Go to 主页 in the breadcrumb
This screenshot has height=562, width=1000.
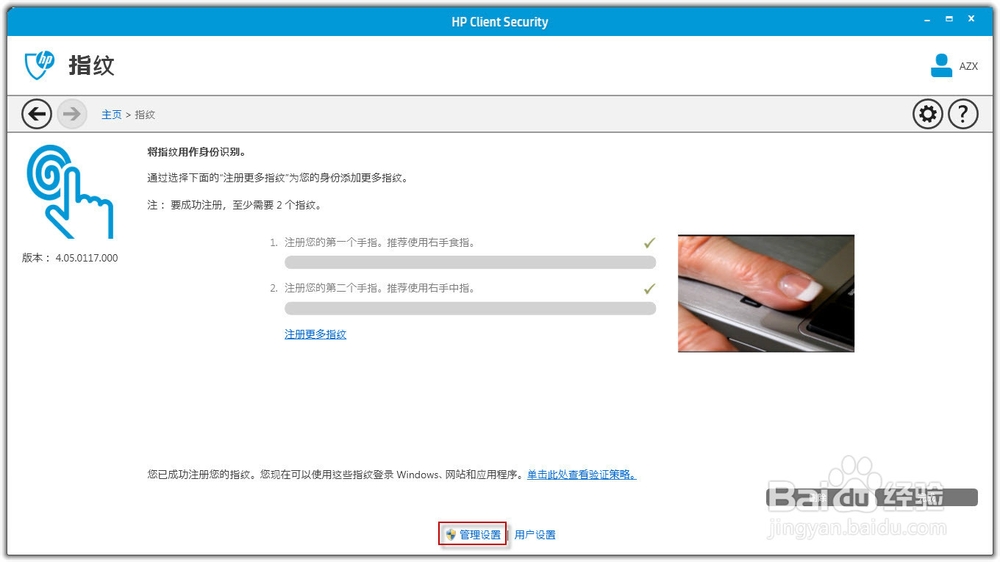tap(111, 115)
